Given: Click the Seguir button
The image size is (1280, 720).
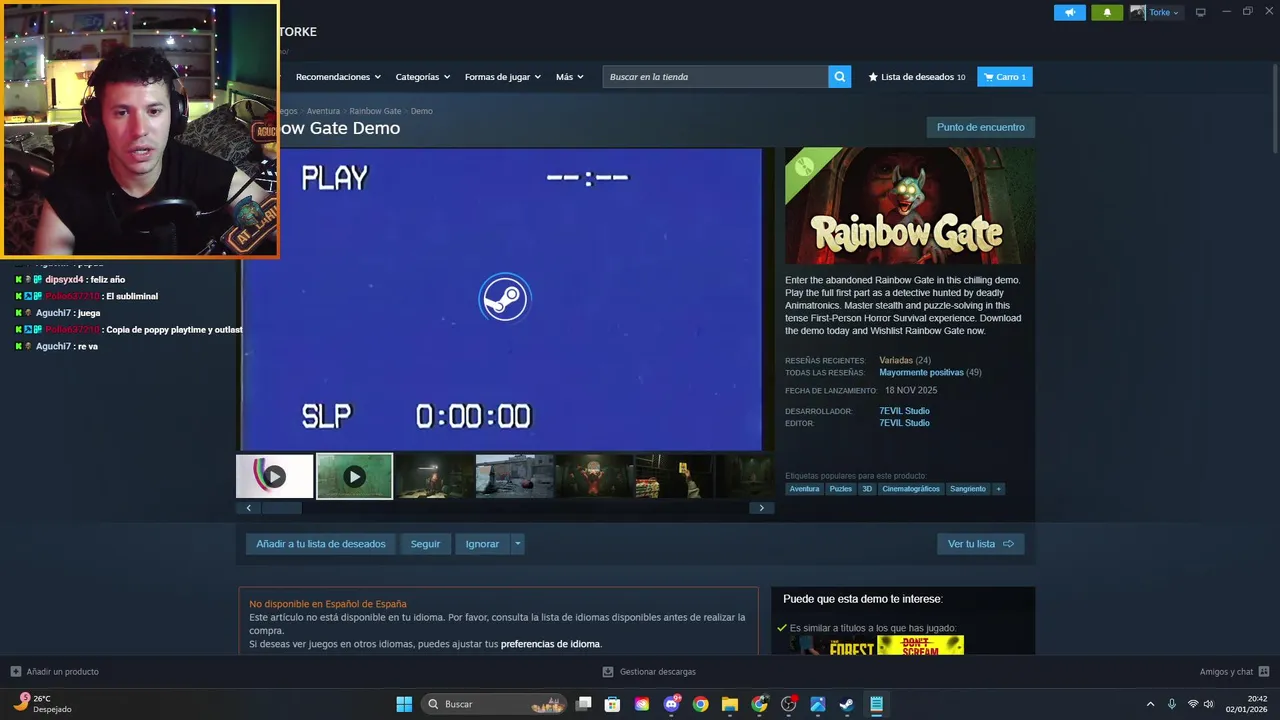Looking at the screenshot, I should point(425,544).
